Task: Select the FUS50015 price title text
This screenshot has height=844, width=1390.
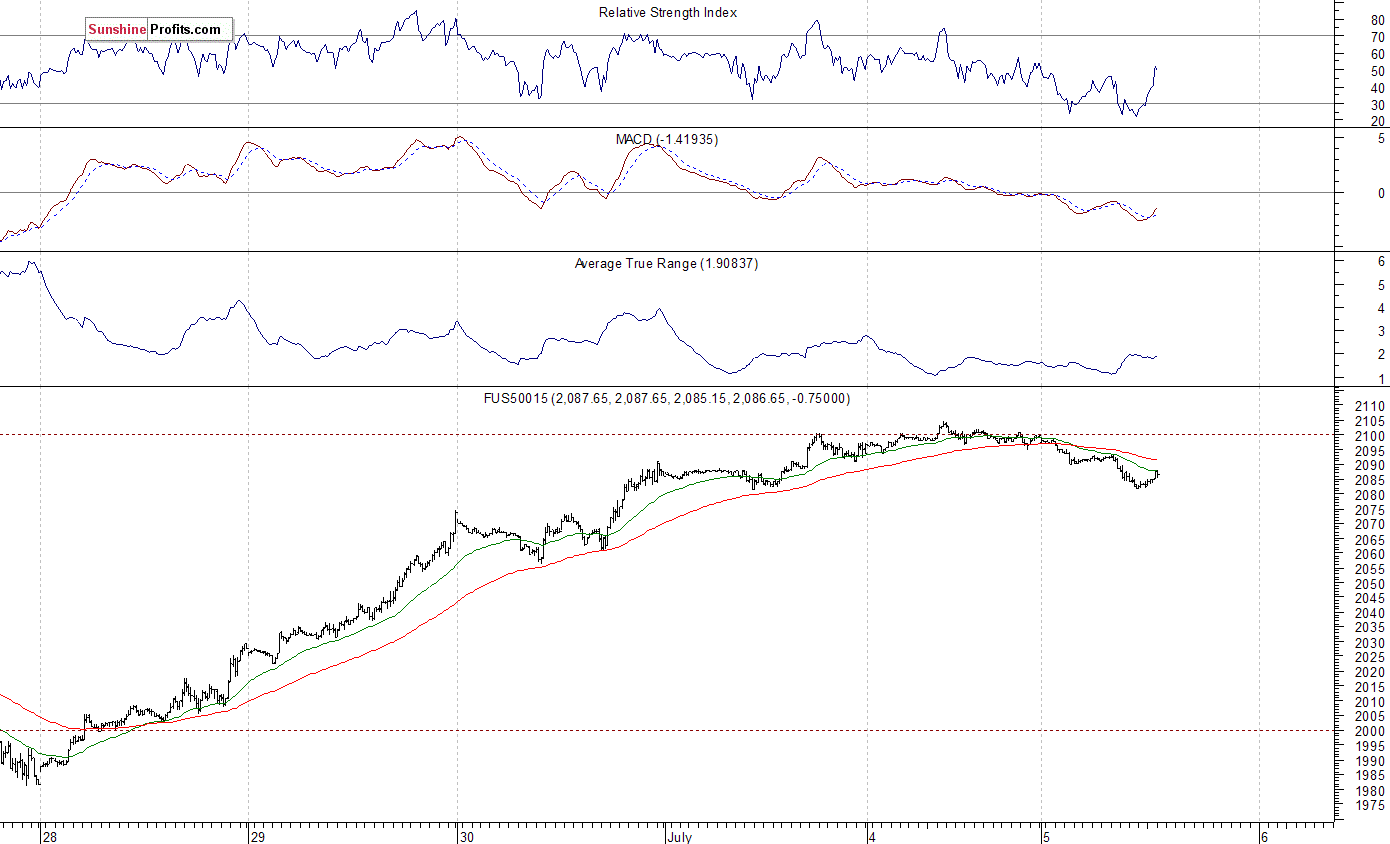Action: click(x=667, y=398)
